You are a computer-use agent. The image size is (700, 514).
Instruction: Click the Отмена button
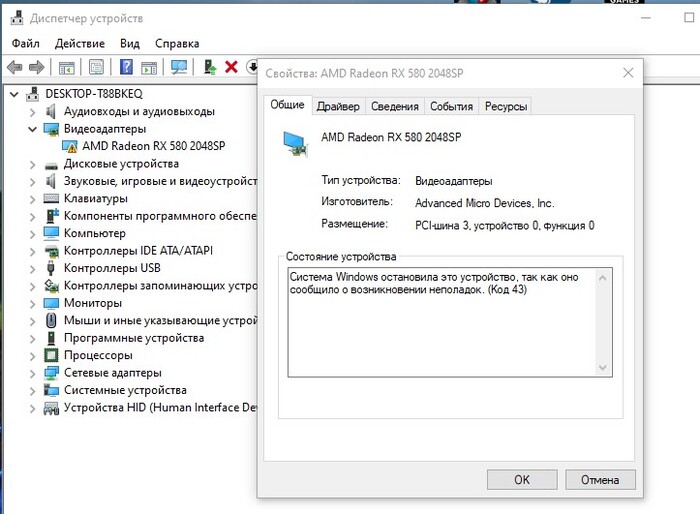pos(600,480)
